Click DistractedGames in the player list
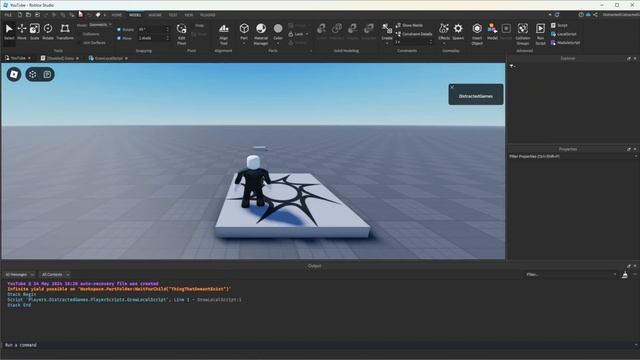The width and height of the screenshot is (640, 360). click(x=476, y=96)
